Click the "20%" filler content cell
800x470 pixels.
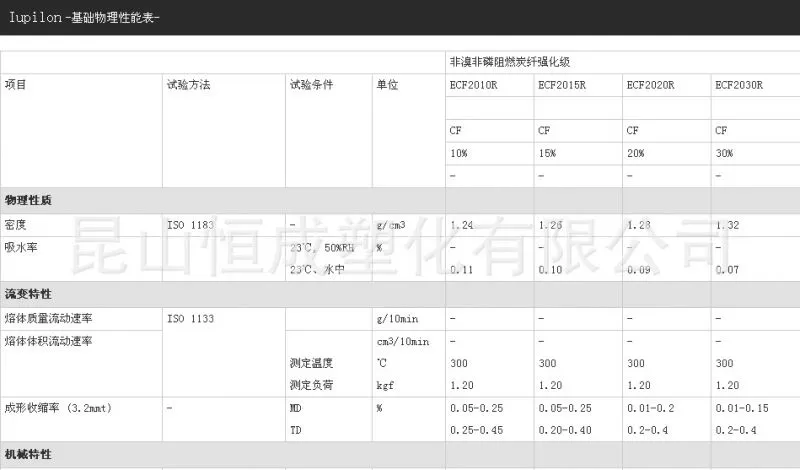[636, 153]
